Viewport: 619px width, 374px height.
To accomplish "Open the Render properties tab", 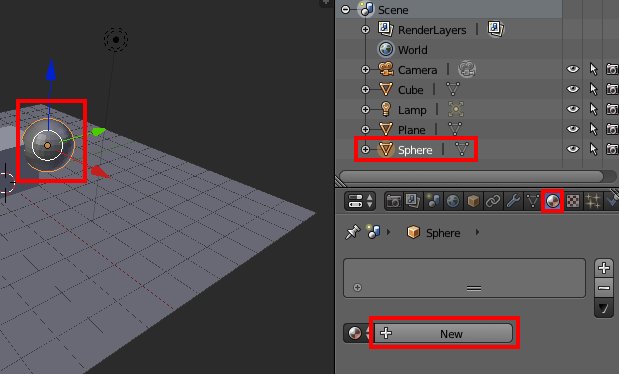I will click(x=394, y=201).
